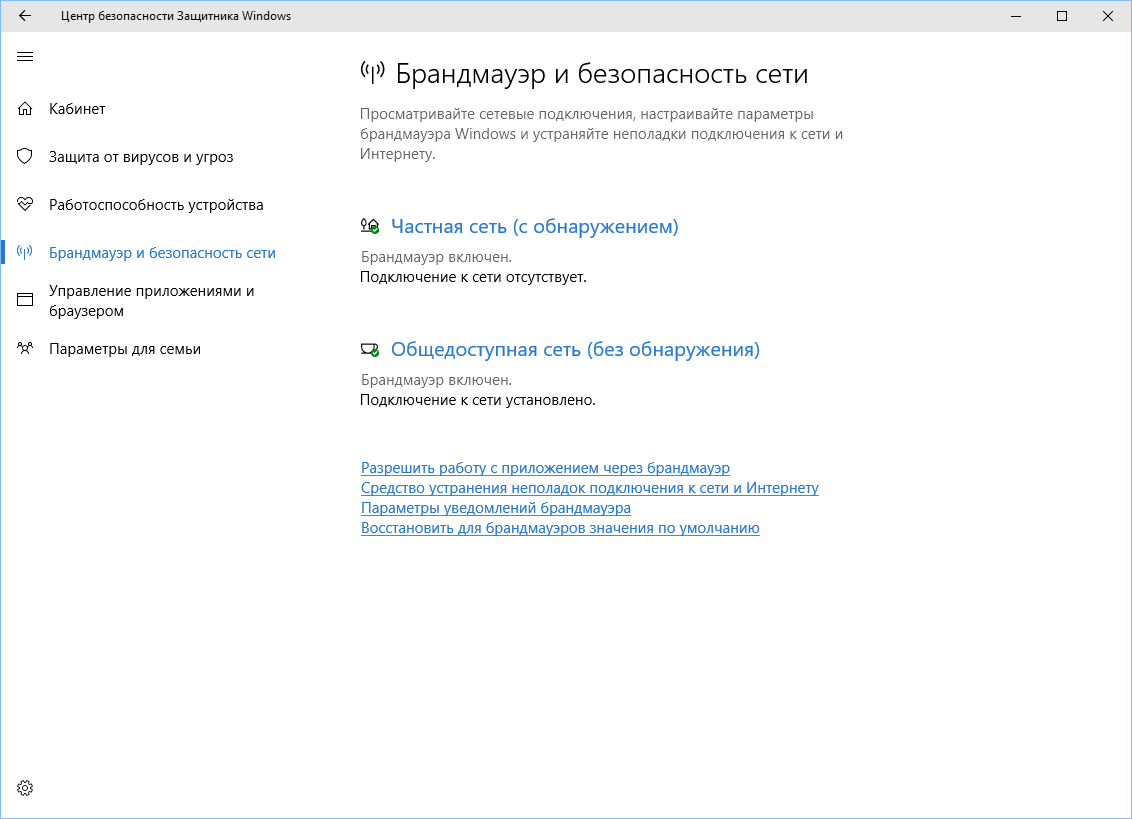
Task: Click the private network house icon
Action: click(369, 225)
